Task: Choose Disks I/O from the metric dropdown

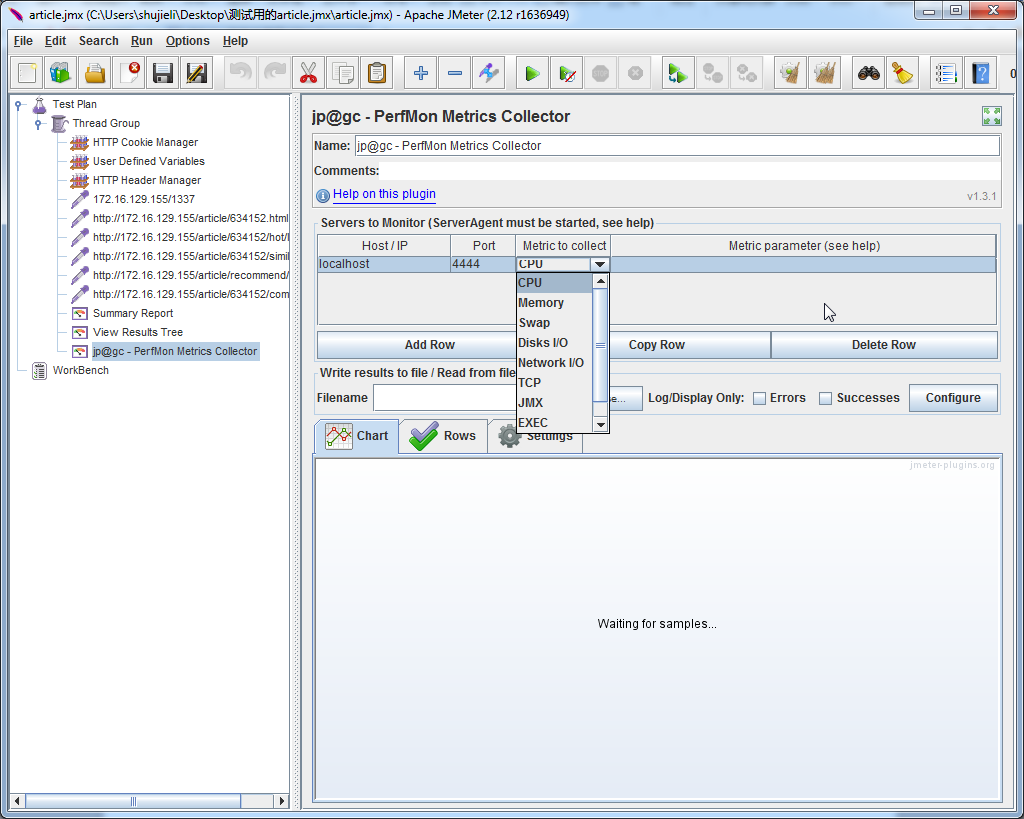Action: pyautogui.click(x=554, y=343)
